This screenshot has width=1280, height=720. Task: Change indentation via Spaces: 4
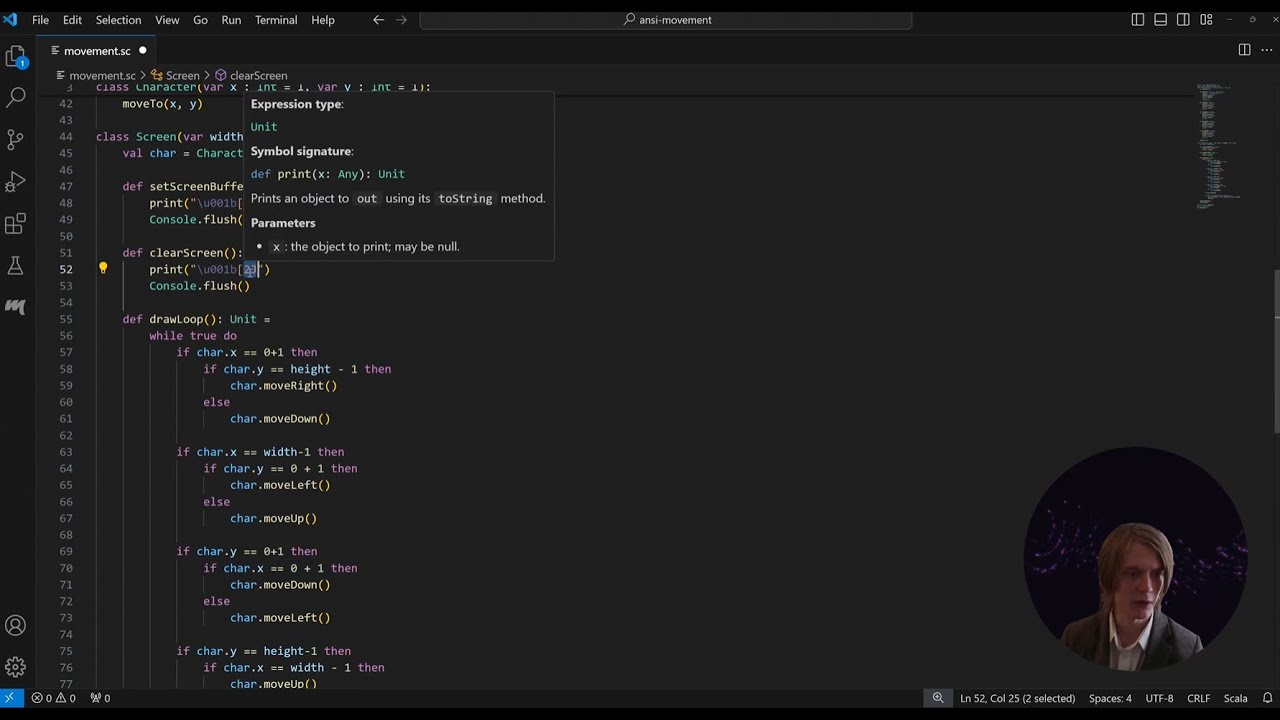pyautogui.click(x=1110, y=698)
